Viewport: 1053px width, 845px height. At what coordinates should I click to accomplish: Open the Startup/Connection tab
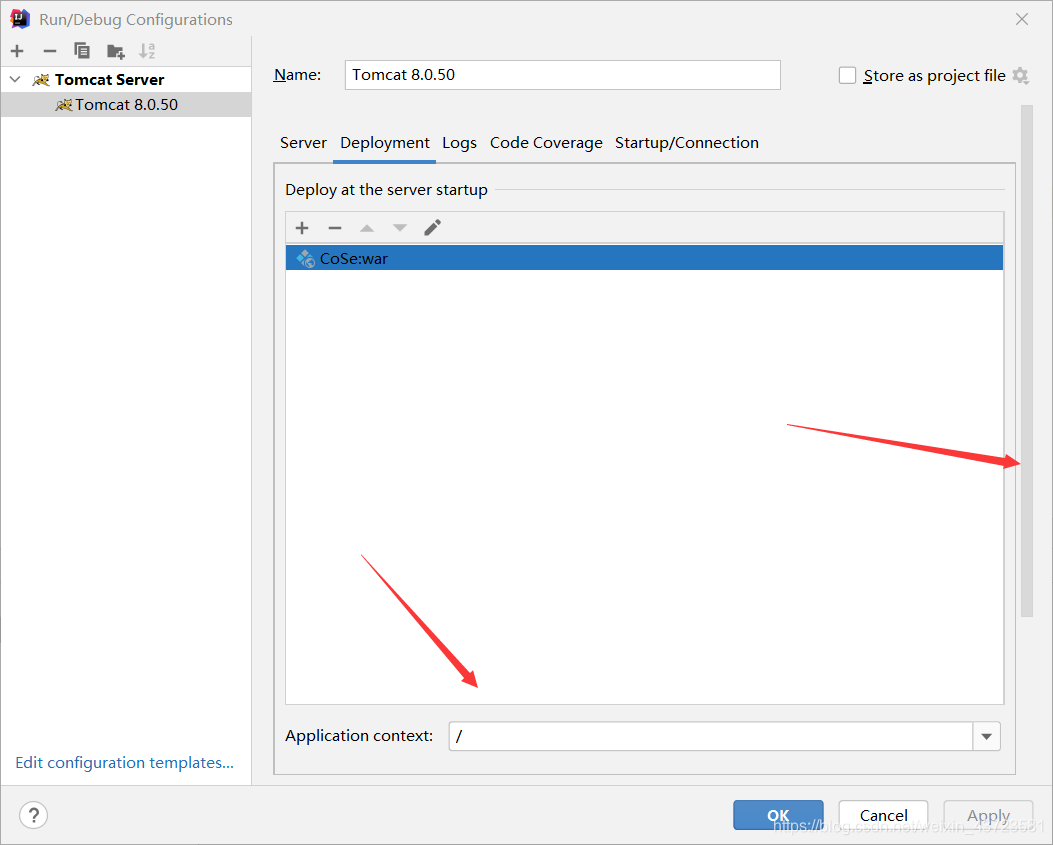(686, 142)
